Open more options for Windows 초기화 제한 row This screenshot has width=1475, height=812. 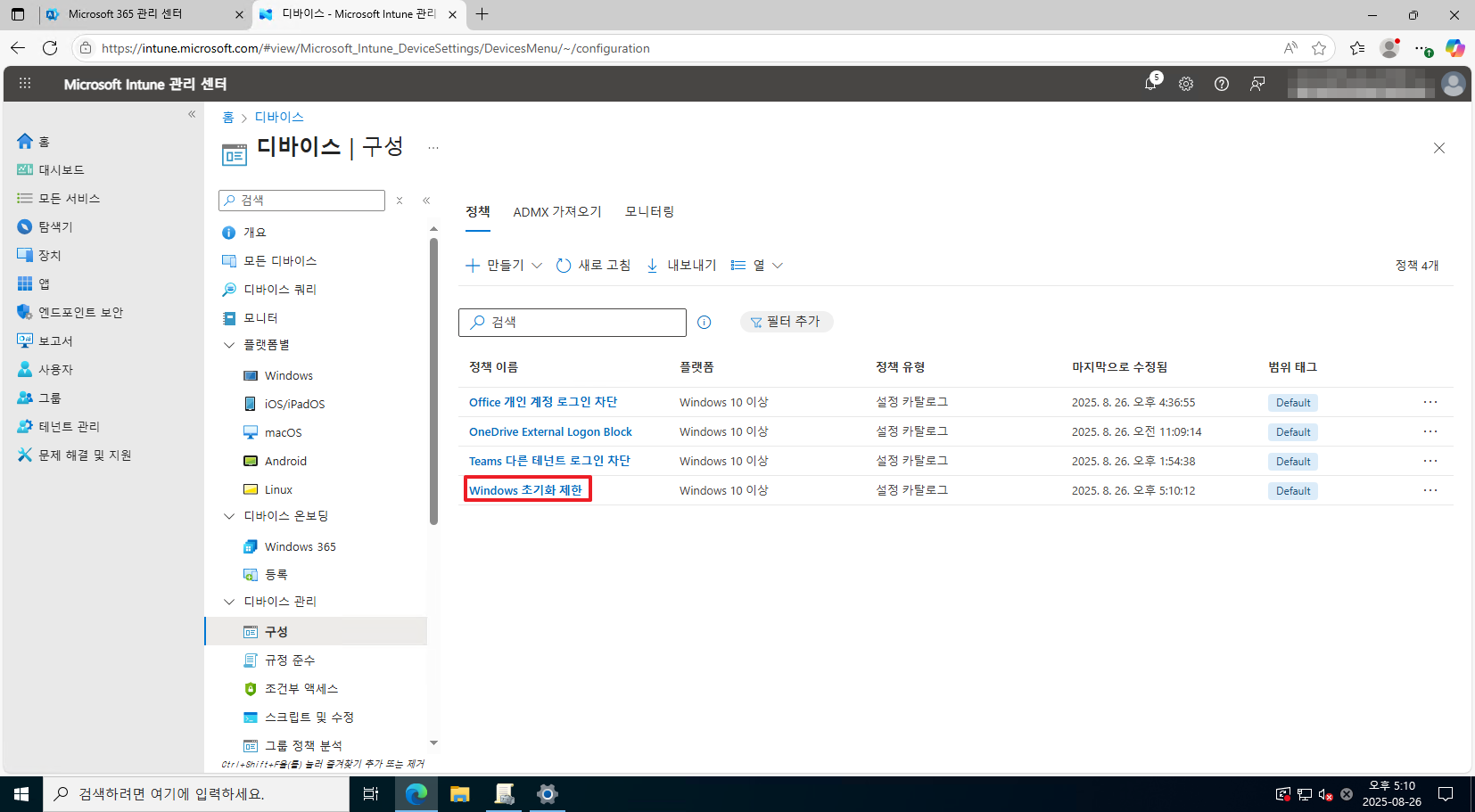1430,490
